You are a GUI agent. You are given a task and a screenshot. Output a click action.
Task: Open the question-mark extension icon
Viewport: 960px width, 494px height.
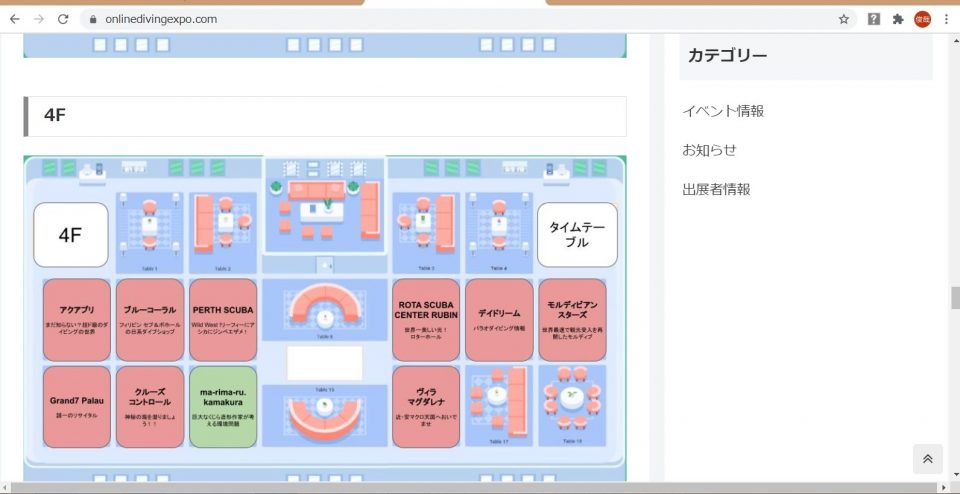click(874, 19)
